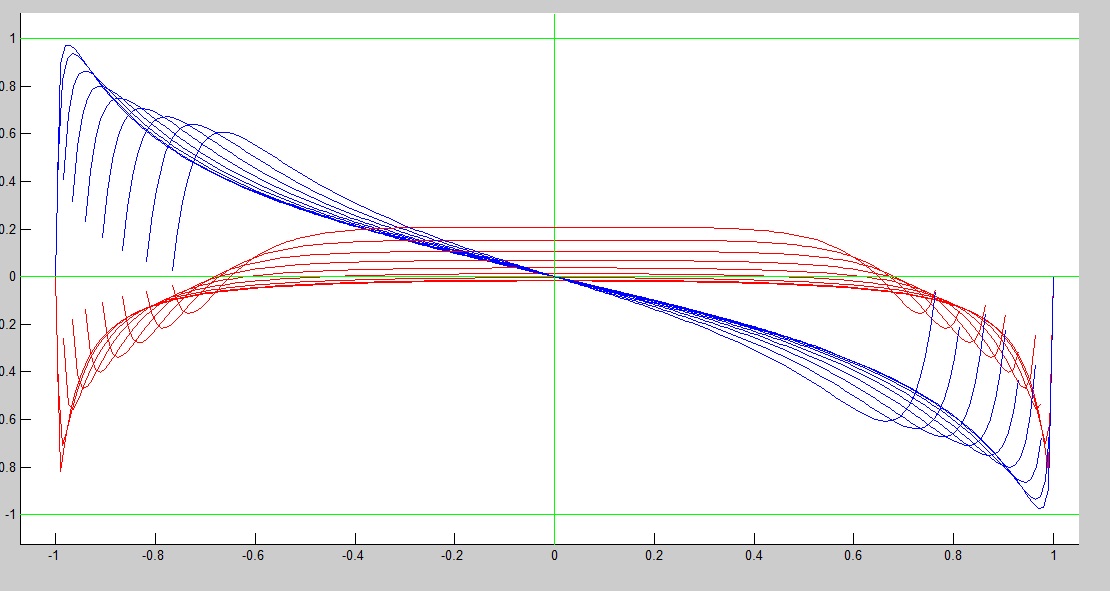Image resolution: width=1110 pixels, height=591 pixels.
Task: Pick the deepest red curve spike at bottom-left
Action: [61, 469]
